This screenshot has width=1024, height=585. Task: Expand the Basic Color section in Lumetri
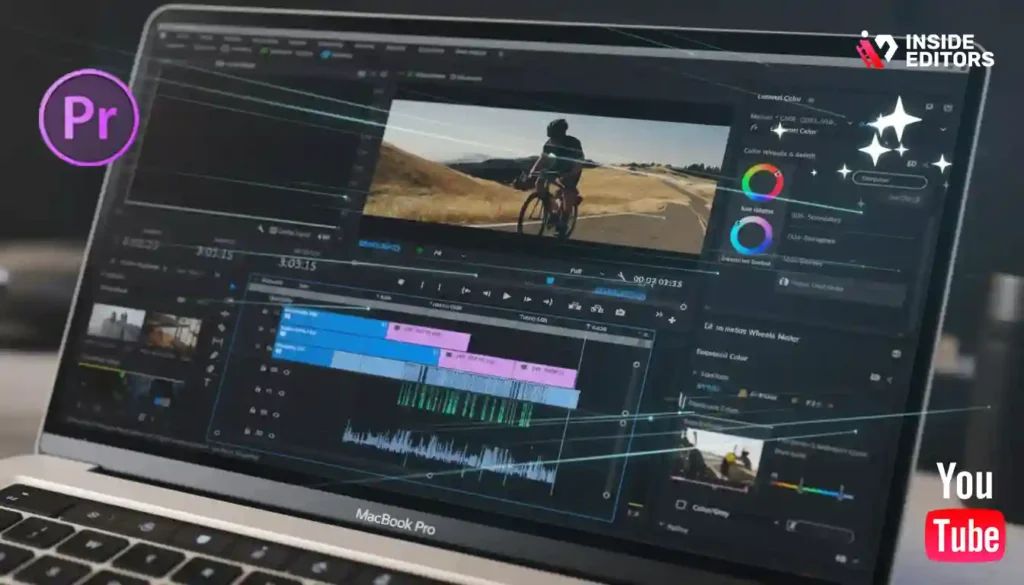(722, 355)
